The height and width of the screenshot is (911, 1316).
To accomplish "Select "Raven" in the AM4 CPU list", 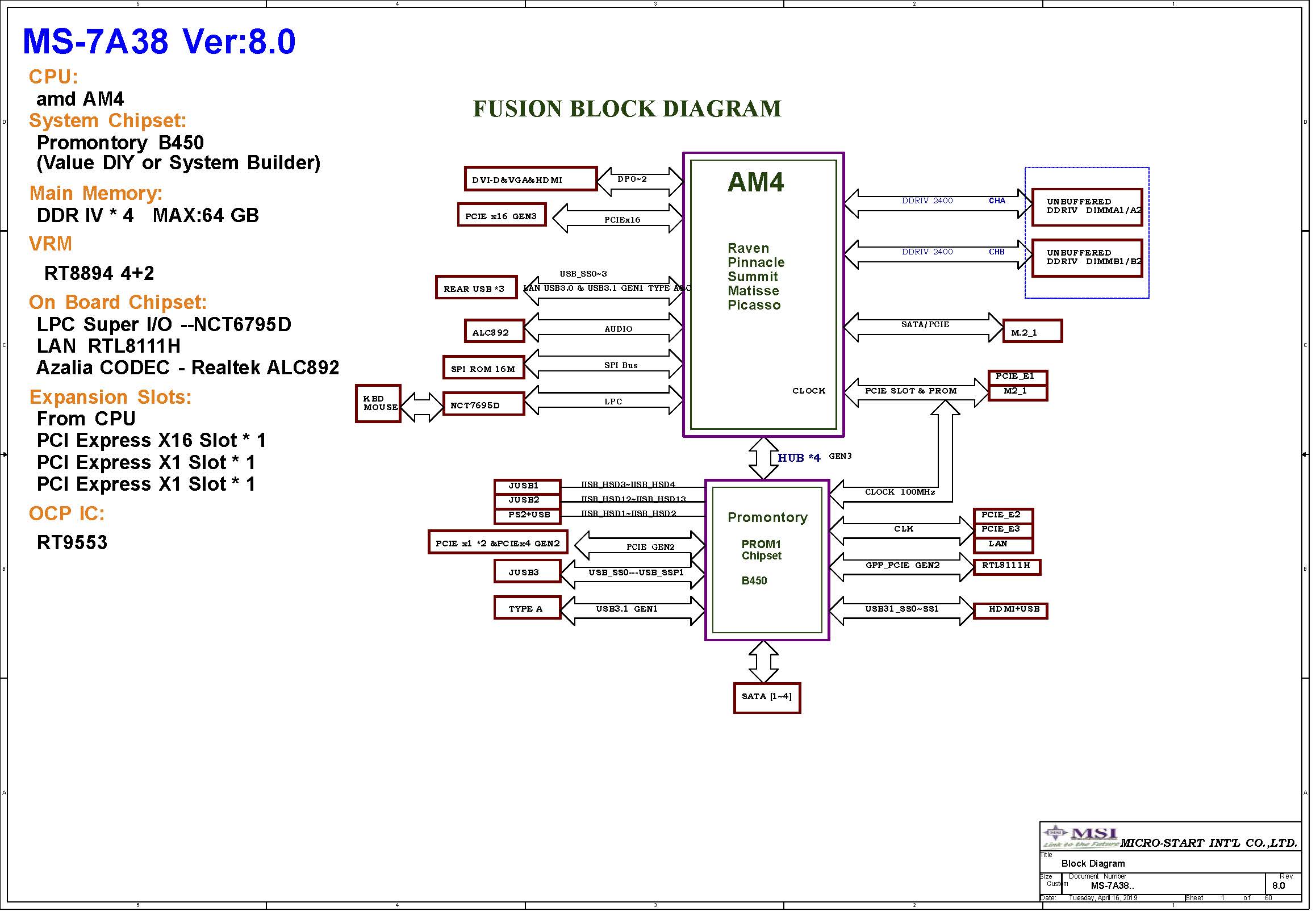I will click(x=748, y=248).
